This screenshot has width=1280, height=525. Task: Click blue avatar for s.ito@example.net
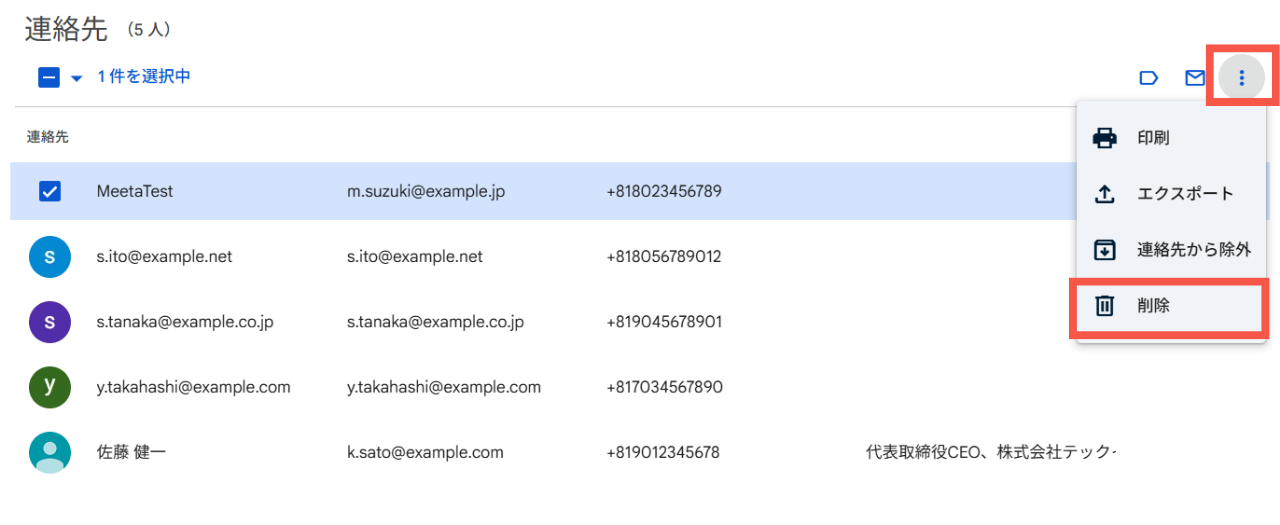point(50,257)
